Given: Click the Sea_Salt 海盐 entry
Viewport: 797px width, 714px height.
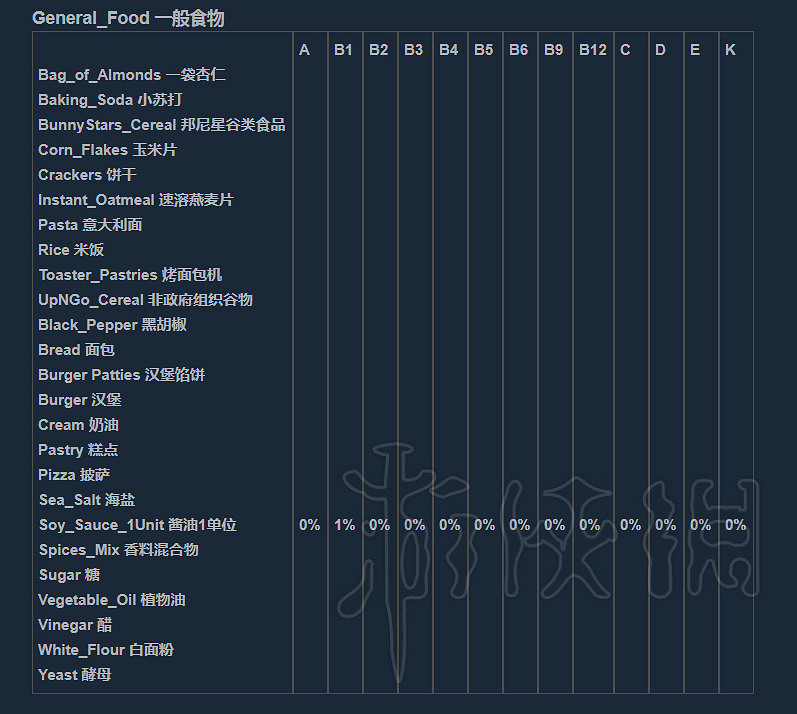Looking at the screenshot, I should [86, 500].
